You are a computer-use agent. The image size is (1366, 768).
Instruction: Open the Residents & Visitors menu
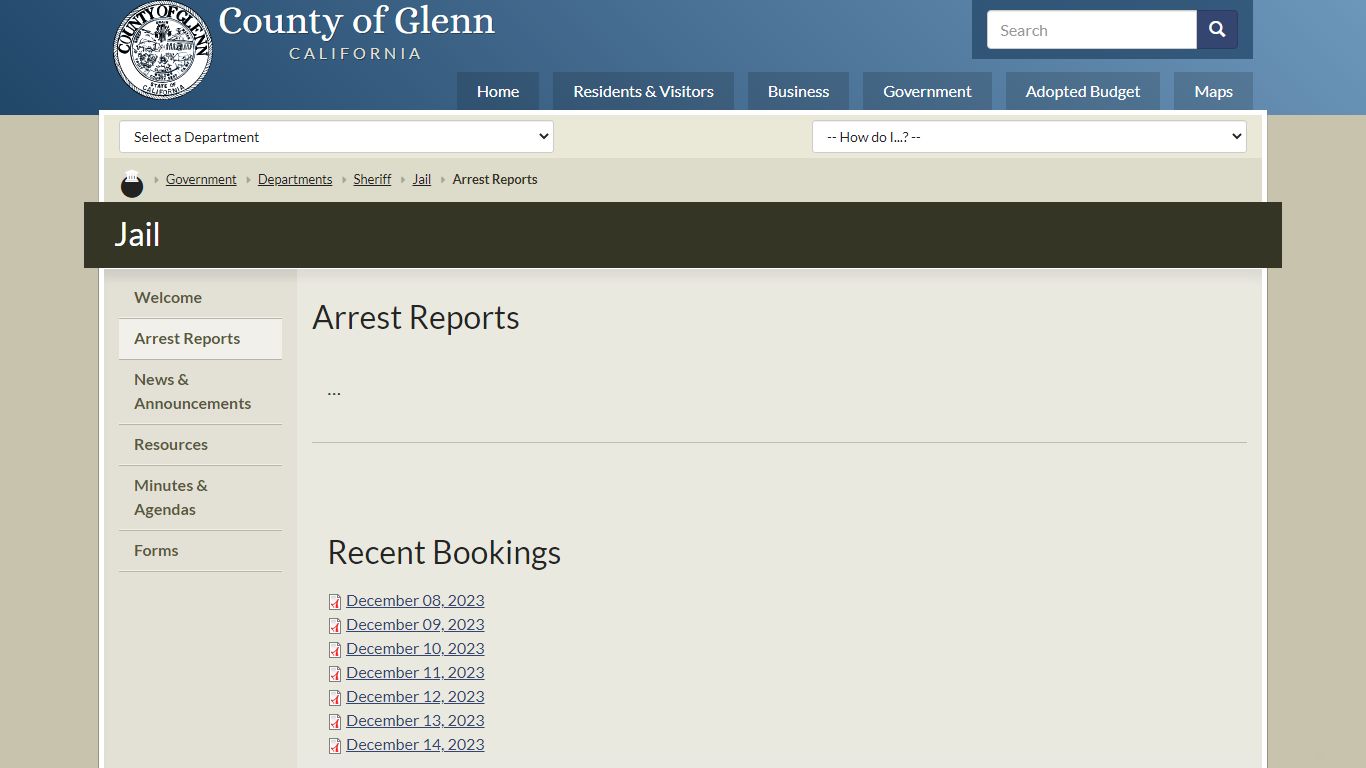(643, 91)
